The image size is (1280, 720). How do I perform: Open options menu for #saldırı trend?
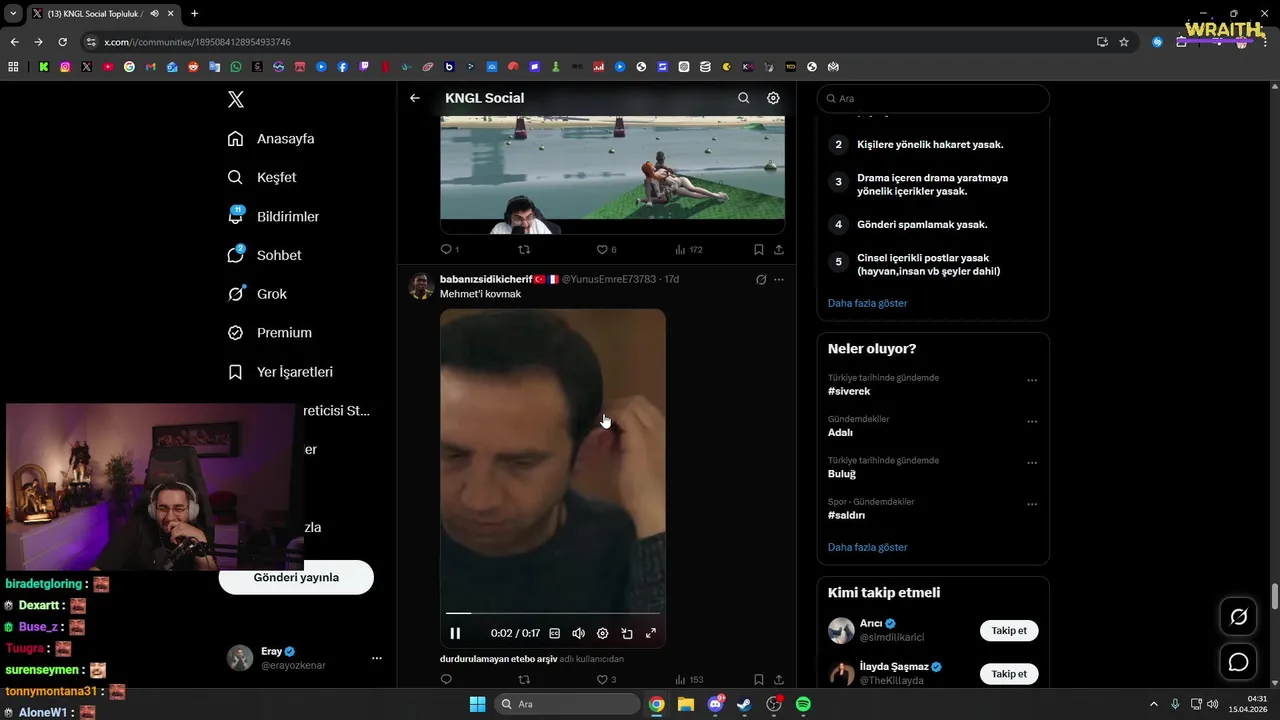pyautogui.click(x=1032, y=504)
